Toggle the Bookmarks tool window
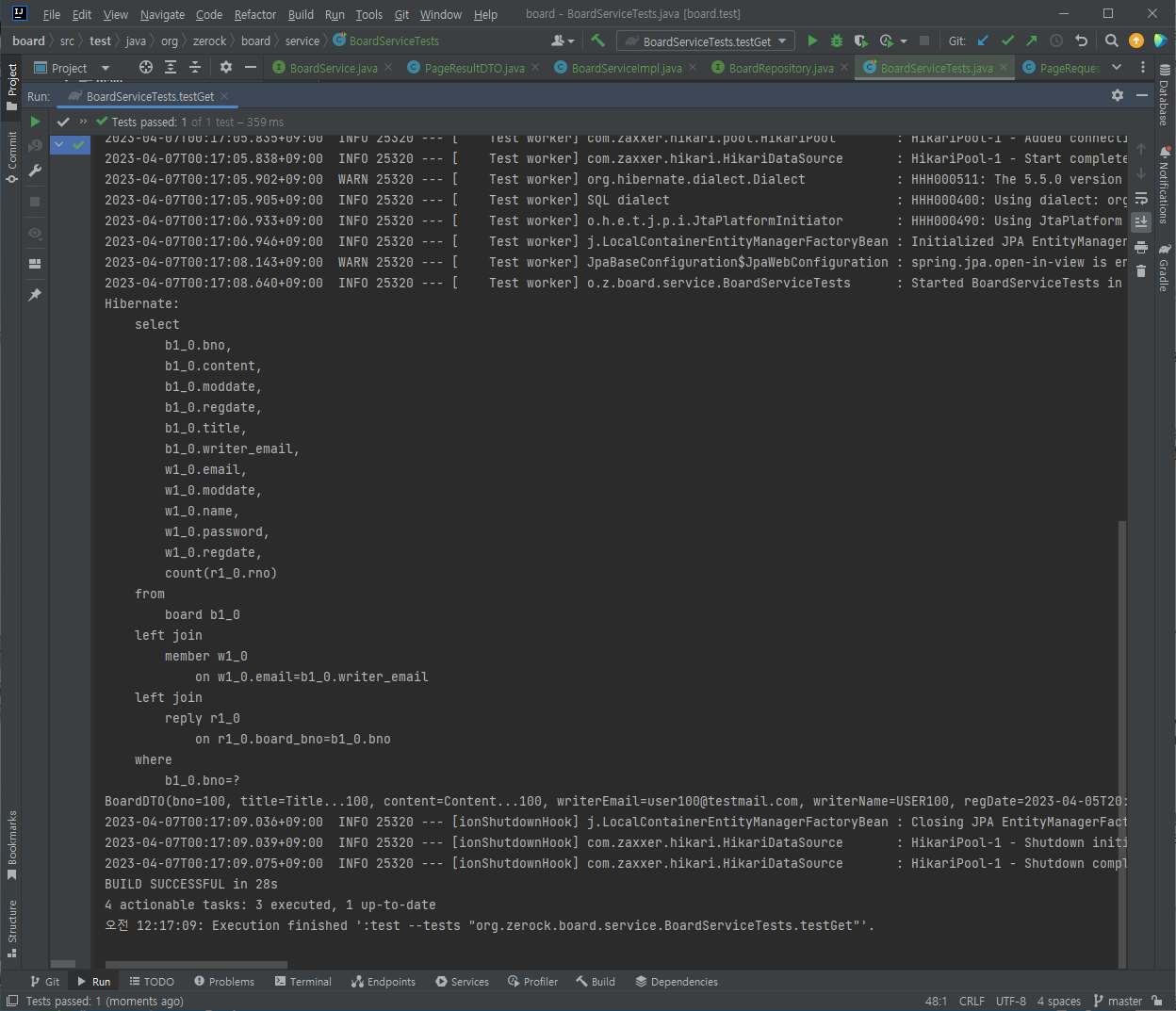The width and height of the screenshot is (1176, 1011). tap(12, 845)
